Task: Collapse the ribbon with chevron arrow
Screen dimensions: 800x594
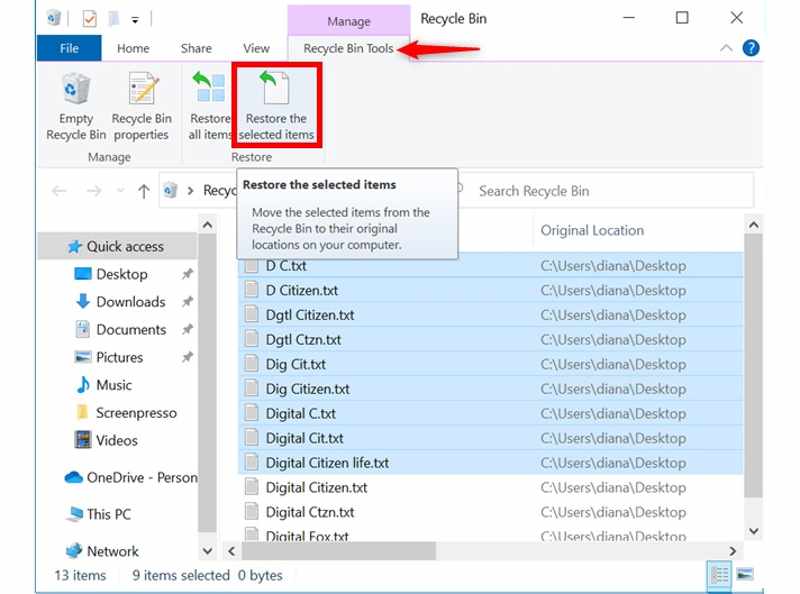Action: coord(726,48)
